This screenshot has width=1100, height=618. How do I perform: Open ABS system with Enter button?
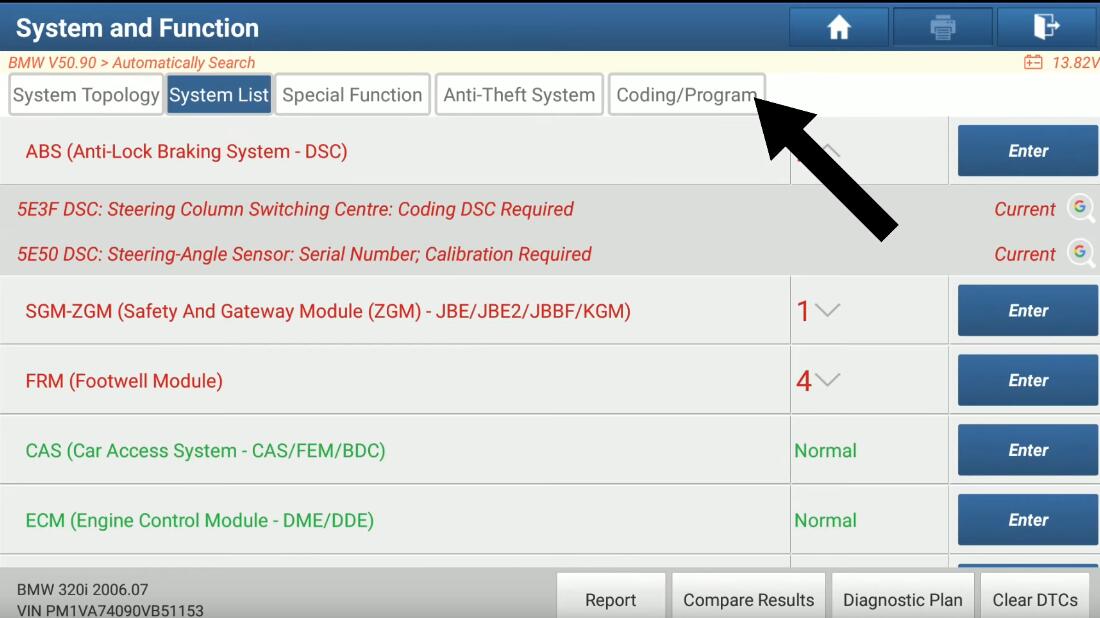(x=1028, y=151)
